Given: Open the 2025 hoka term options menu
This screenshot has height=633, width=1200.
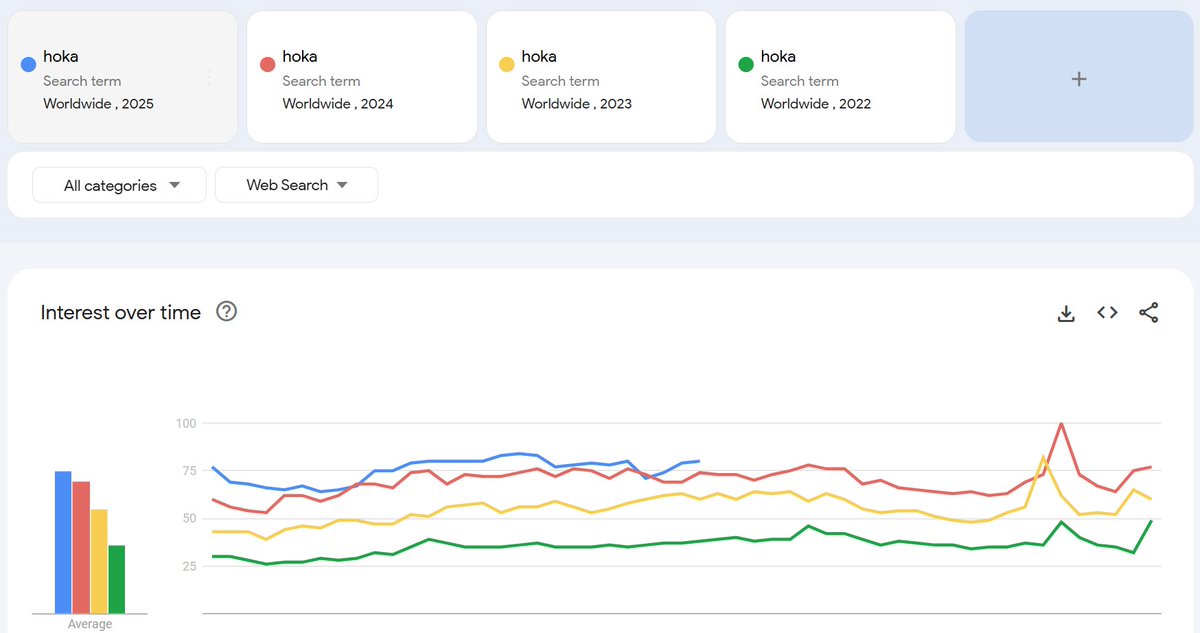Looking at the screenshot, I should 208,77.
